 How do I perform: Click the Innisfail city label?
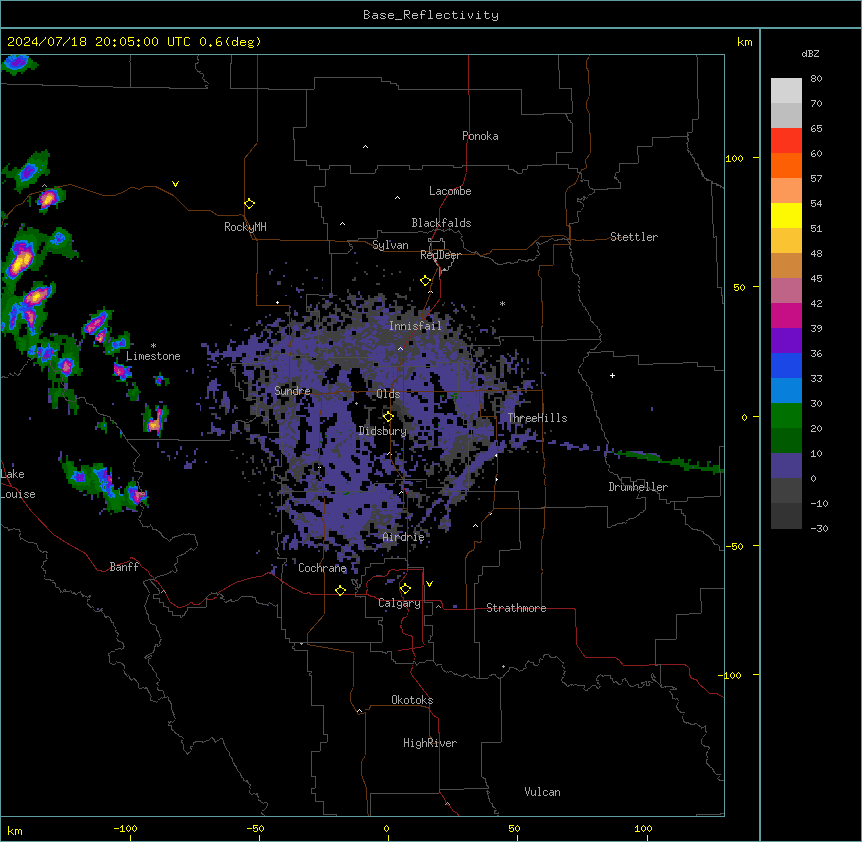(x=415, y=326)
